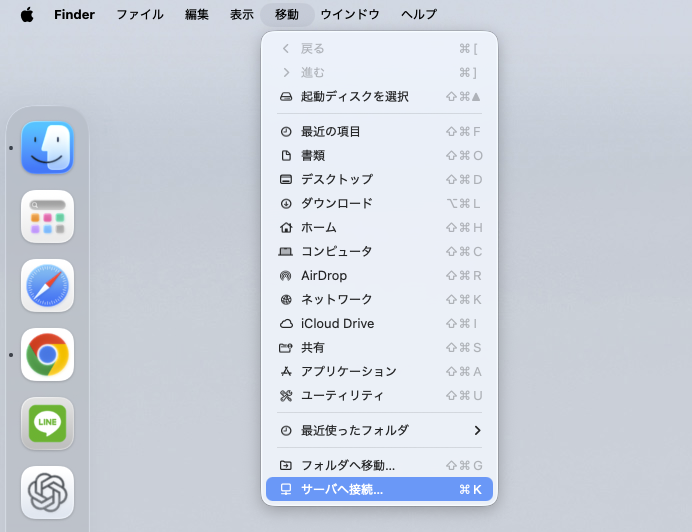Select アプリケーション in the menu

pyautogui.click(x=348, y=371)
